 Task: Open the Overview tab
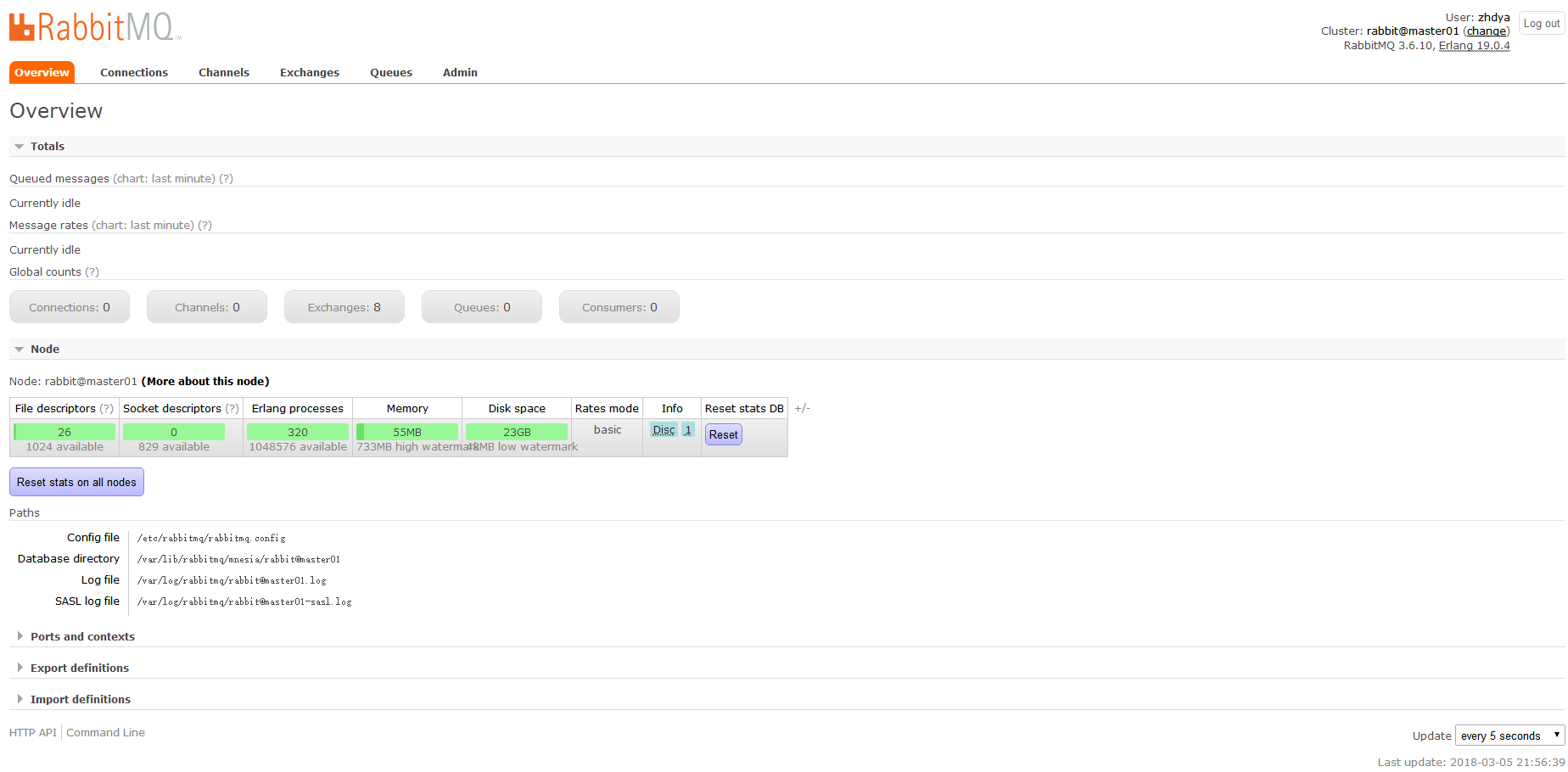pyautogui.click(x=42, y=72)
